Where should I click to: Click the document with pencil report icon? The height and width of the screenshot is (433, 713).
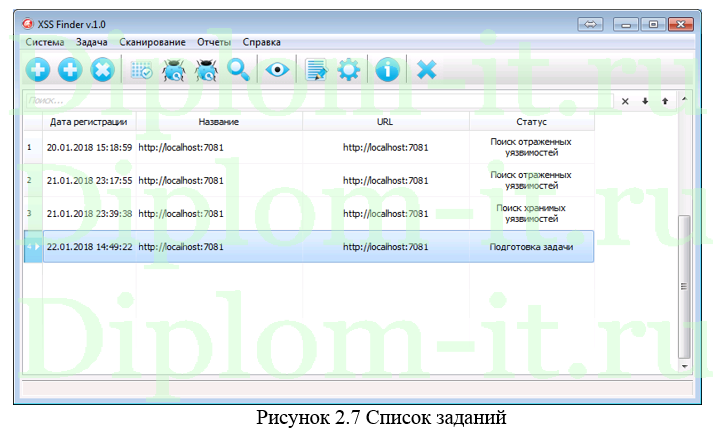[x=316, y=70]
